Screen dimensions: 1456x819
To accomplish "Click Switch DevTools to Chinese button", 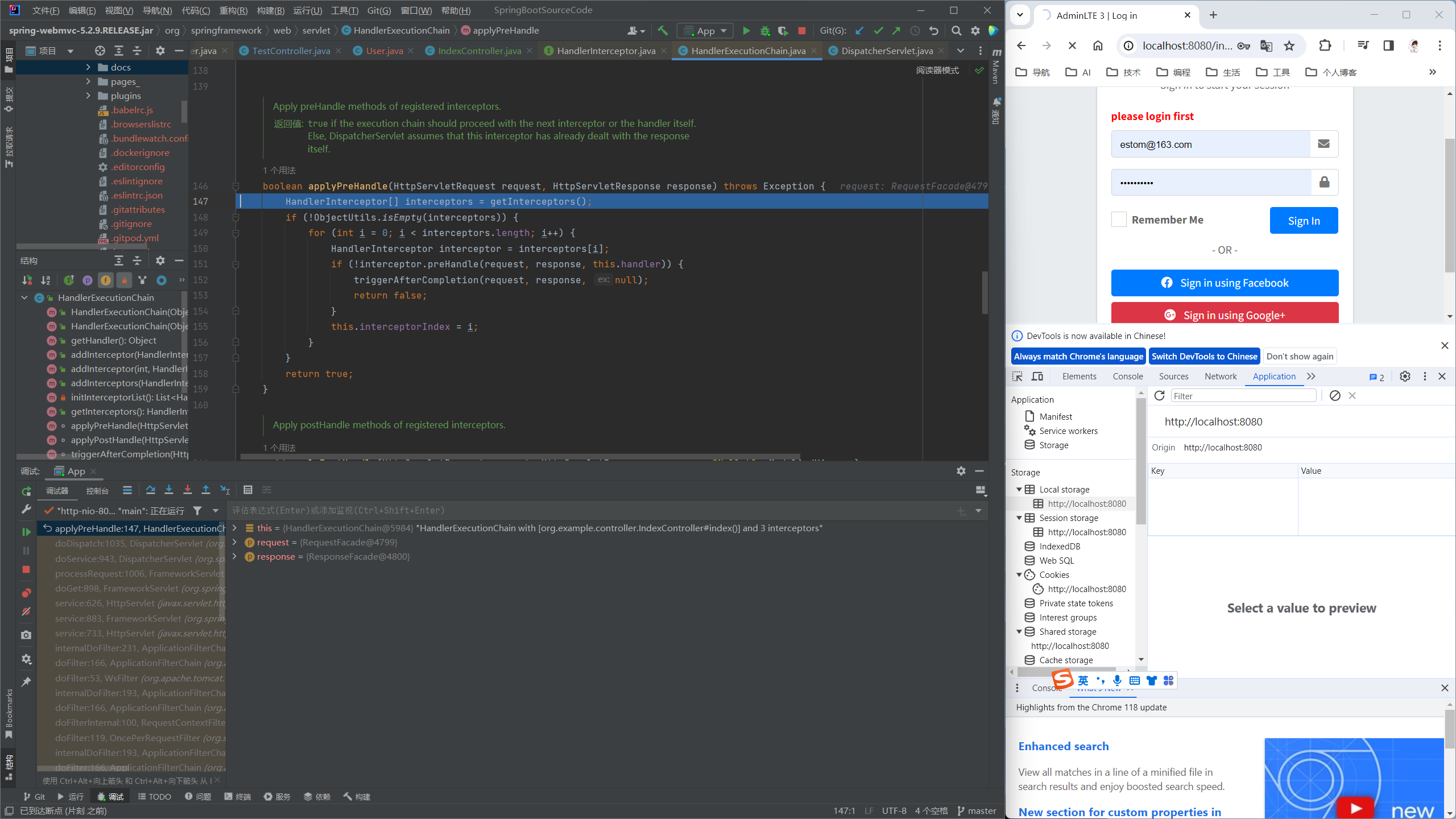I will (1204, 356).
